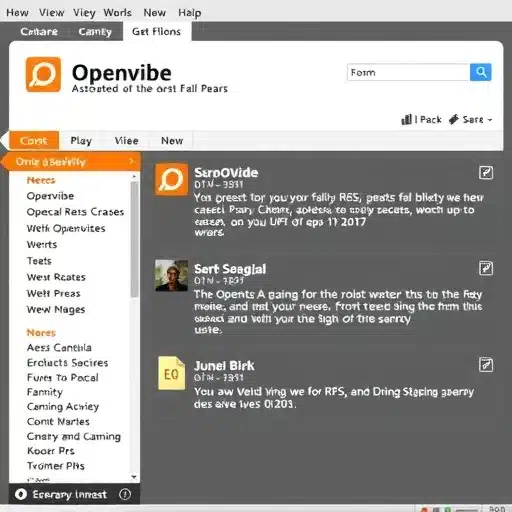Open the Hew menu
The height and width of the screenshot is (512, 512).
[17, 13]
